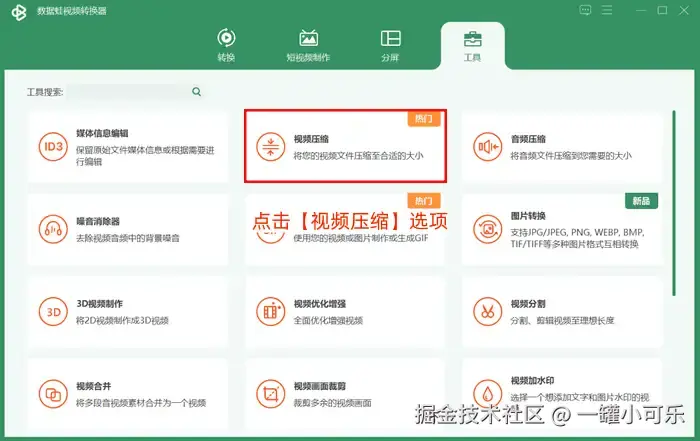This screenshot has width=700, height=441.
Task: Switch to the 分屏 tab
Action: [x=390, y=45]
